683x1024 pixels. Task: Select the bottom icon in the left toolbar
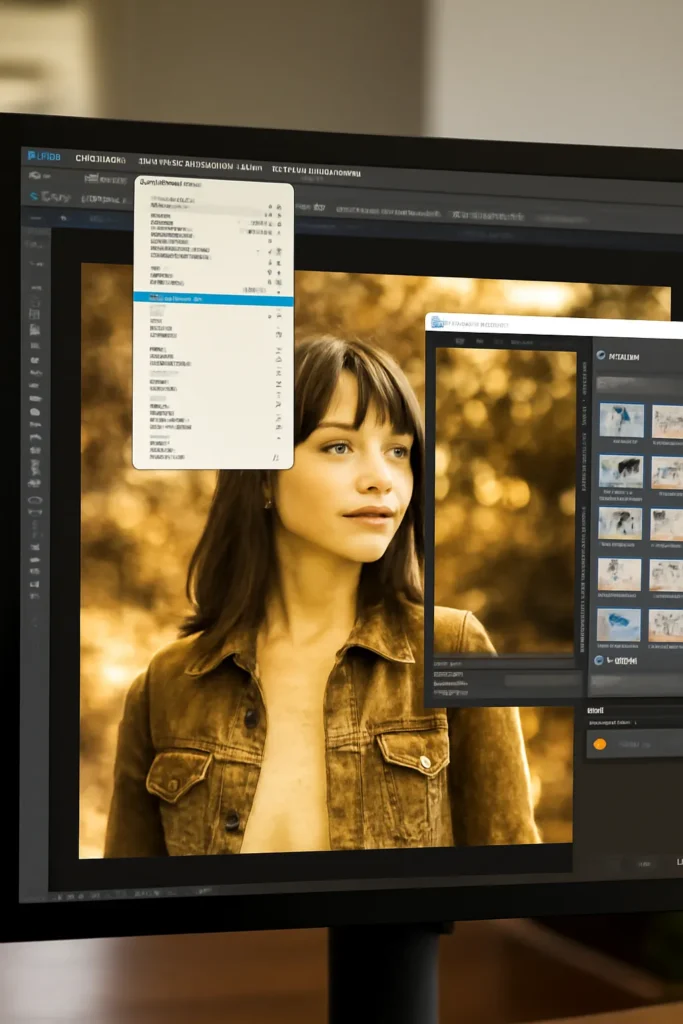click(x=35, y=596)
